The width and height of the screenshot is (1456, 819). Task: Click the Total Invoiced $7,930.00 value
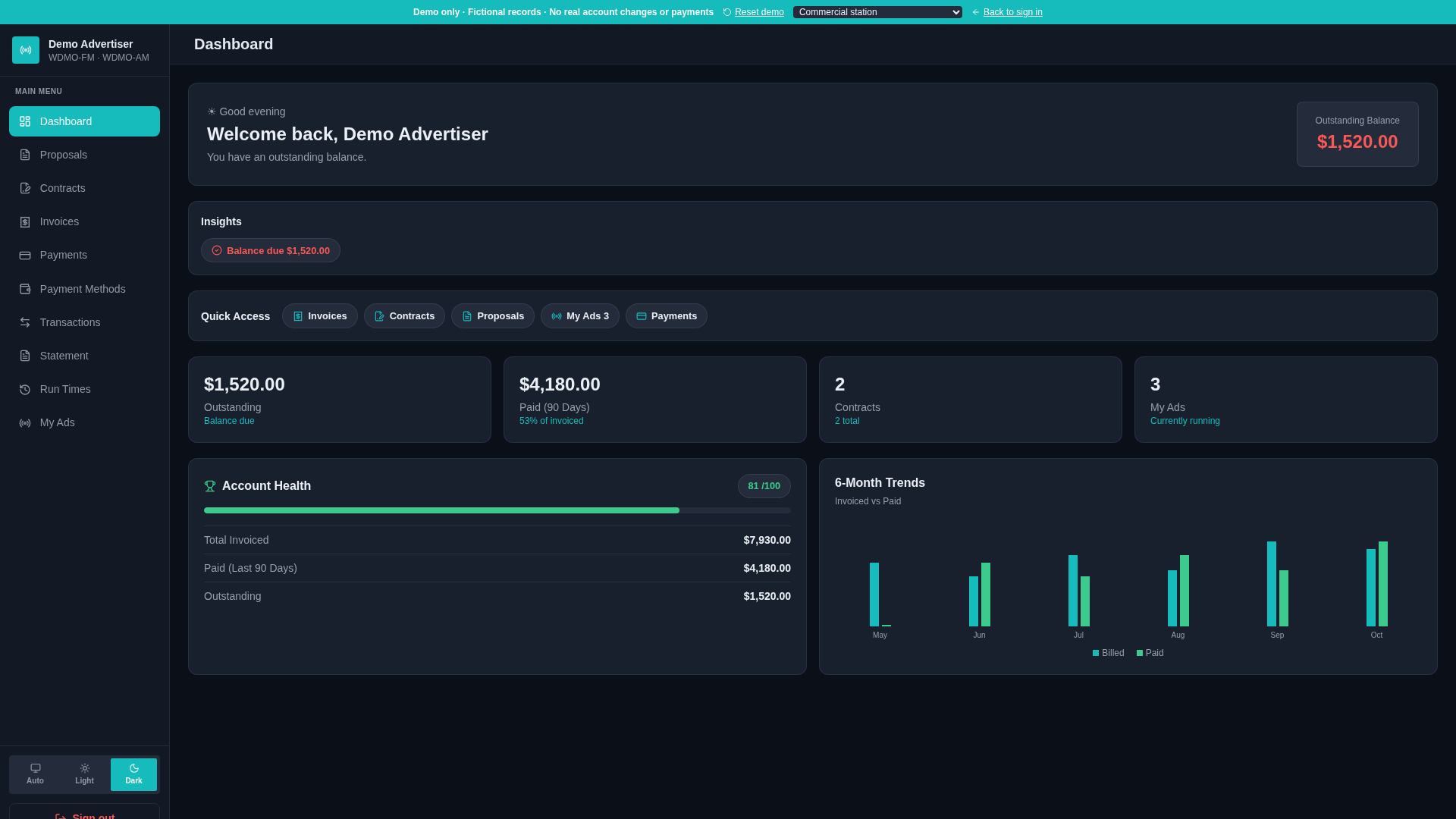point(767,540)
